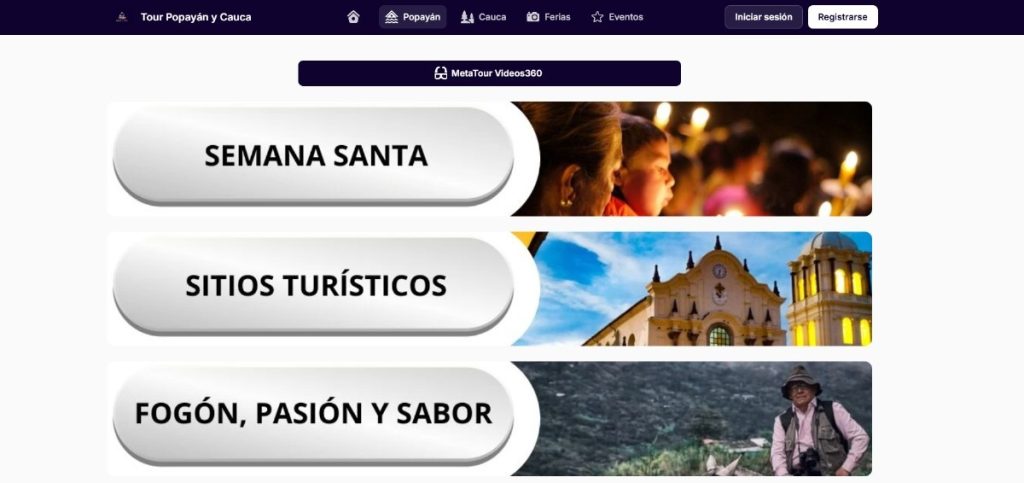The width and height of the screenshot is (1024, 483).
Task: Click the home icon in navbar
Action: (353, 17)
